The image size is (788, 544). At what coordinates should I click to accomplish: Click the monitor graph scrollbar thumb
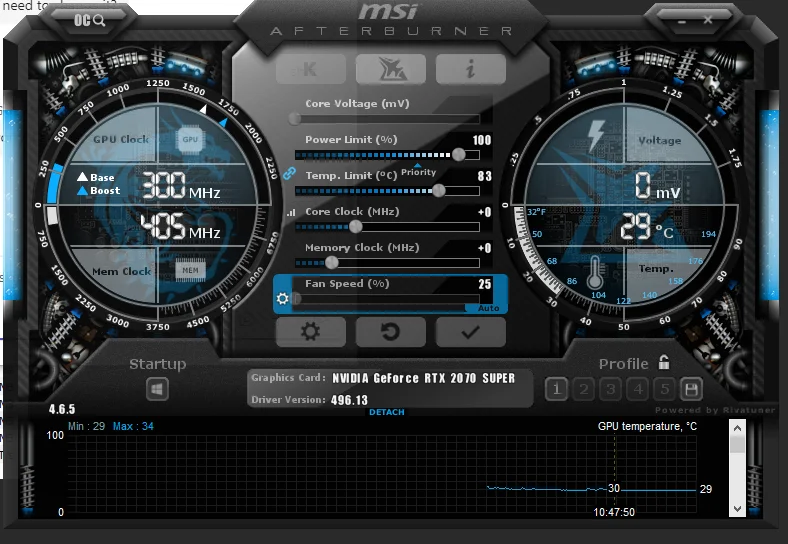coord(737,444)
